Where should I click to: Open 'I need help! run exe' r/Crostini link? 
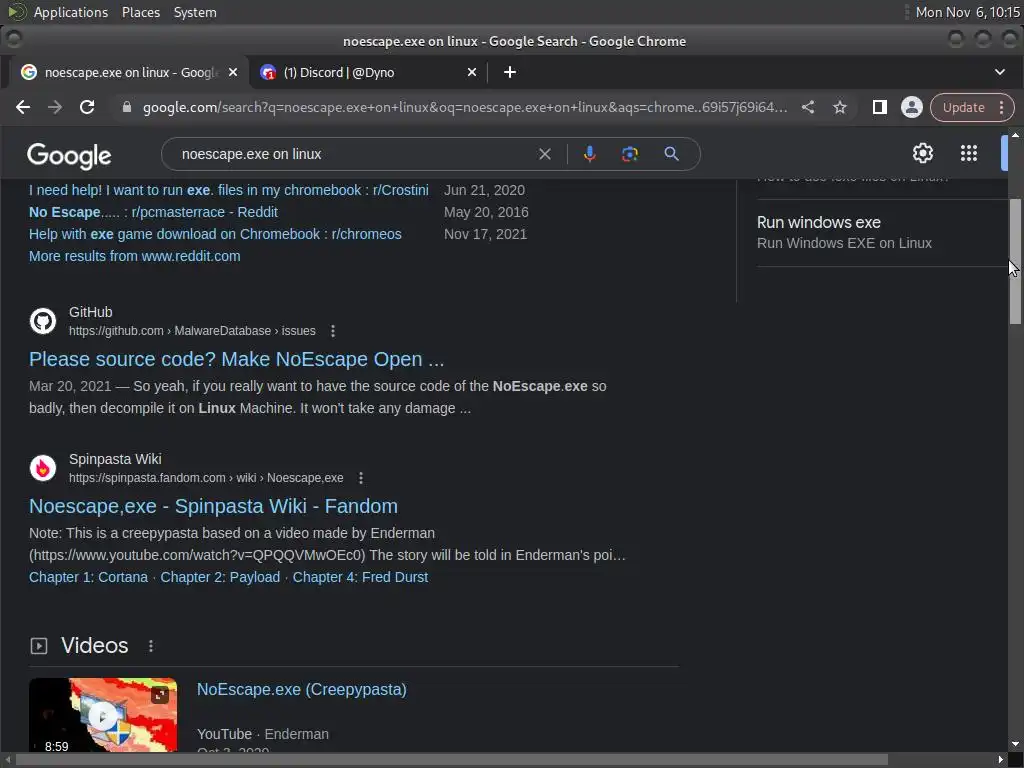pyautogui.click(x=229, y=190)
